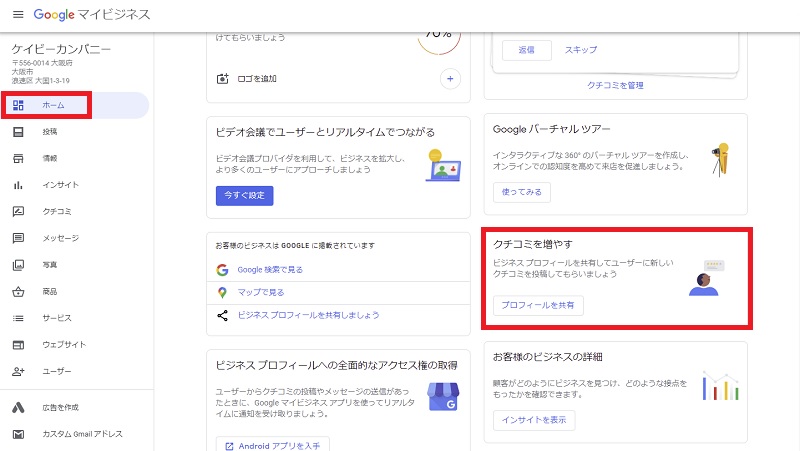Screen dimensions: 800x451
Task: Click the video meeting illustration
Action: coord(443,165)
